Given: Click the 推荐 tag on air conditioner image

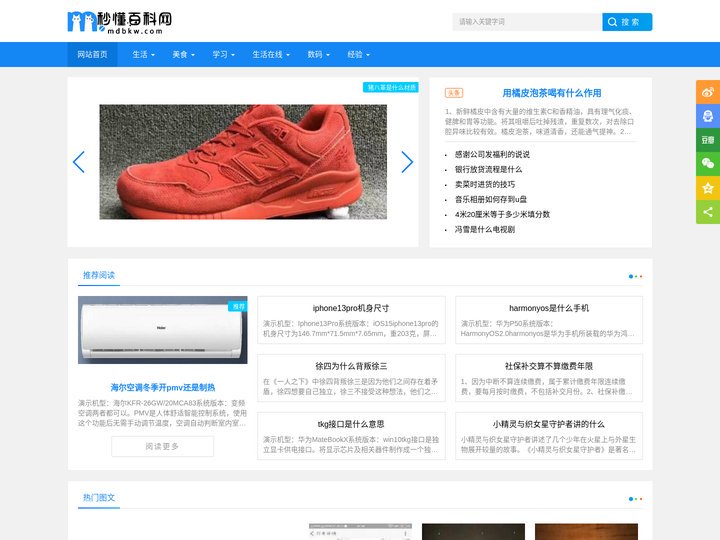Looking at the screenshot, I should click(238, 306).
